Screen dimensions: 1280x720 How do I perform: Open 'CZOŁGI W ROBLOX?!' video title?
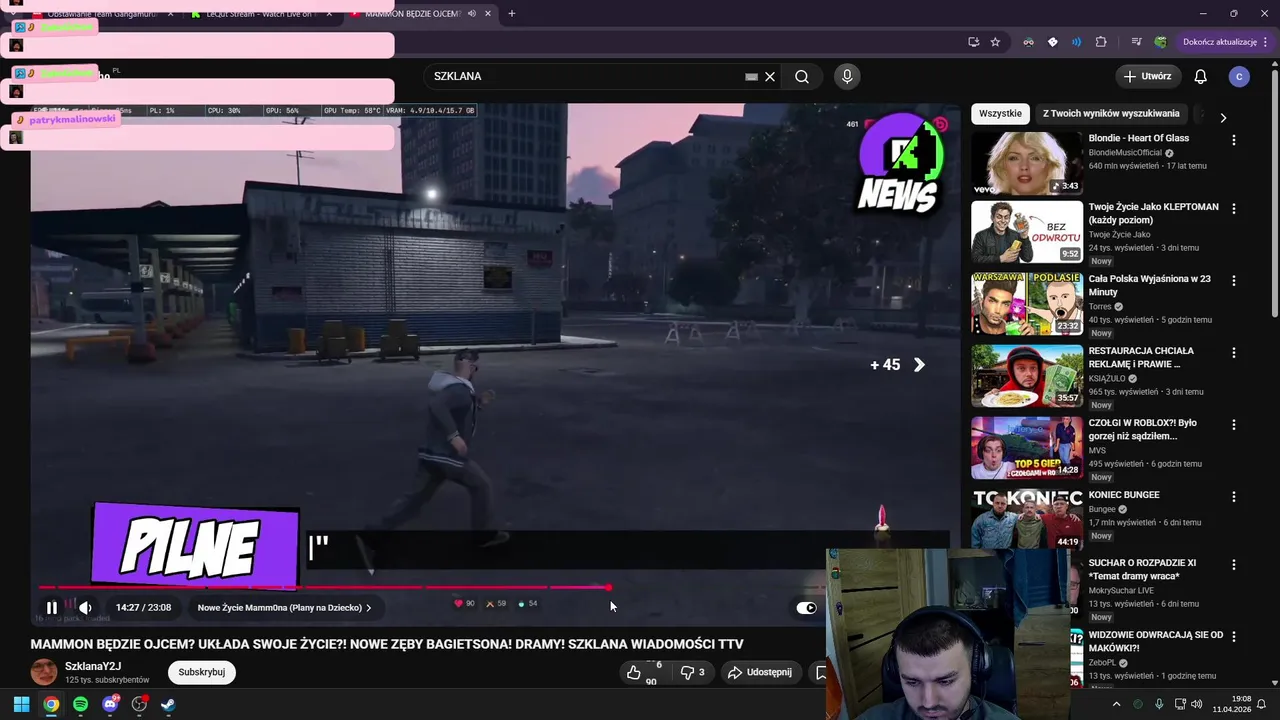coord(1142,429)
